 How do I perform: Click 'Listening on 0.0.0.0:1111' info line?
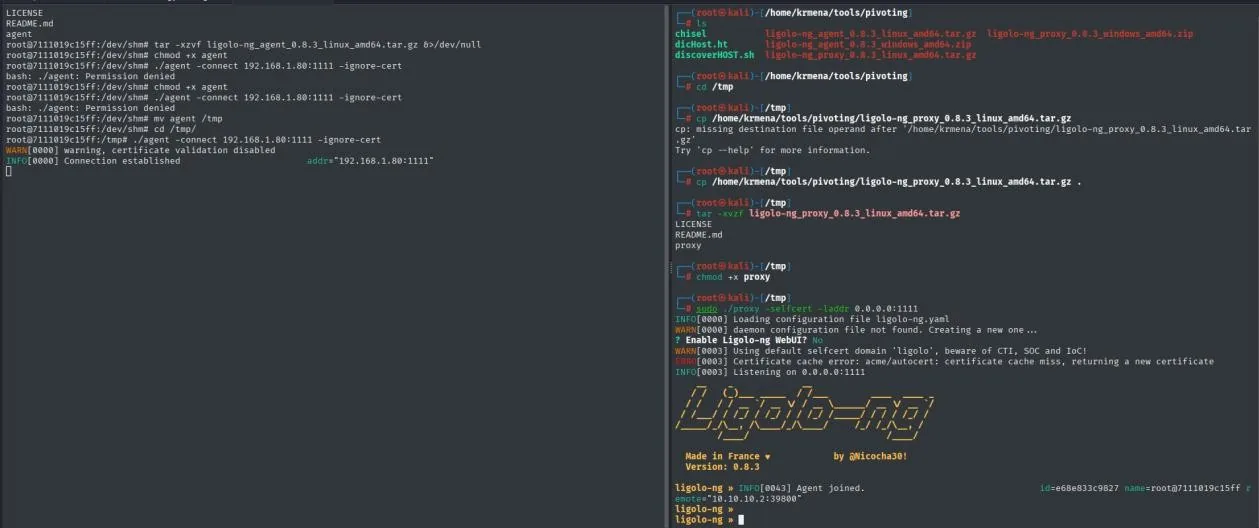click(770, 372)
